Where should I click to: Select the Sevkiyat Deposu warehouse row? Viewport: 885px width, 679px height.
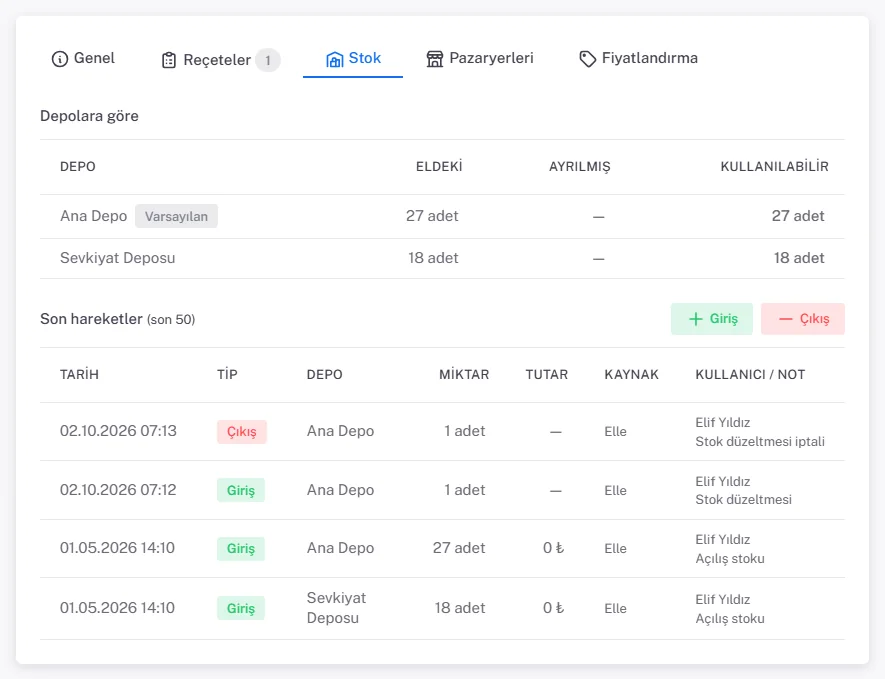coord(442,259)
